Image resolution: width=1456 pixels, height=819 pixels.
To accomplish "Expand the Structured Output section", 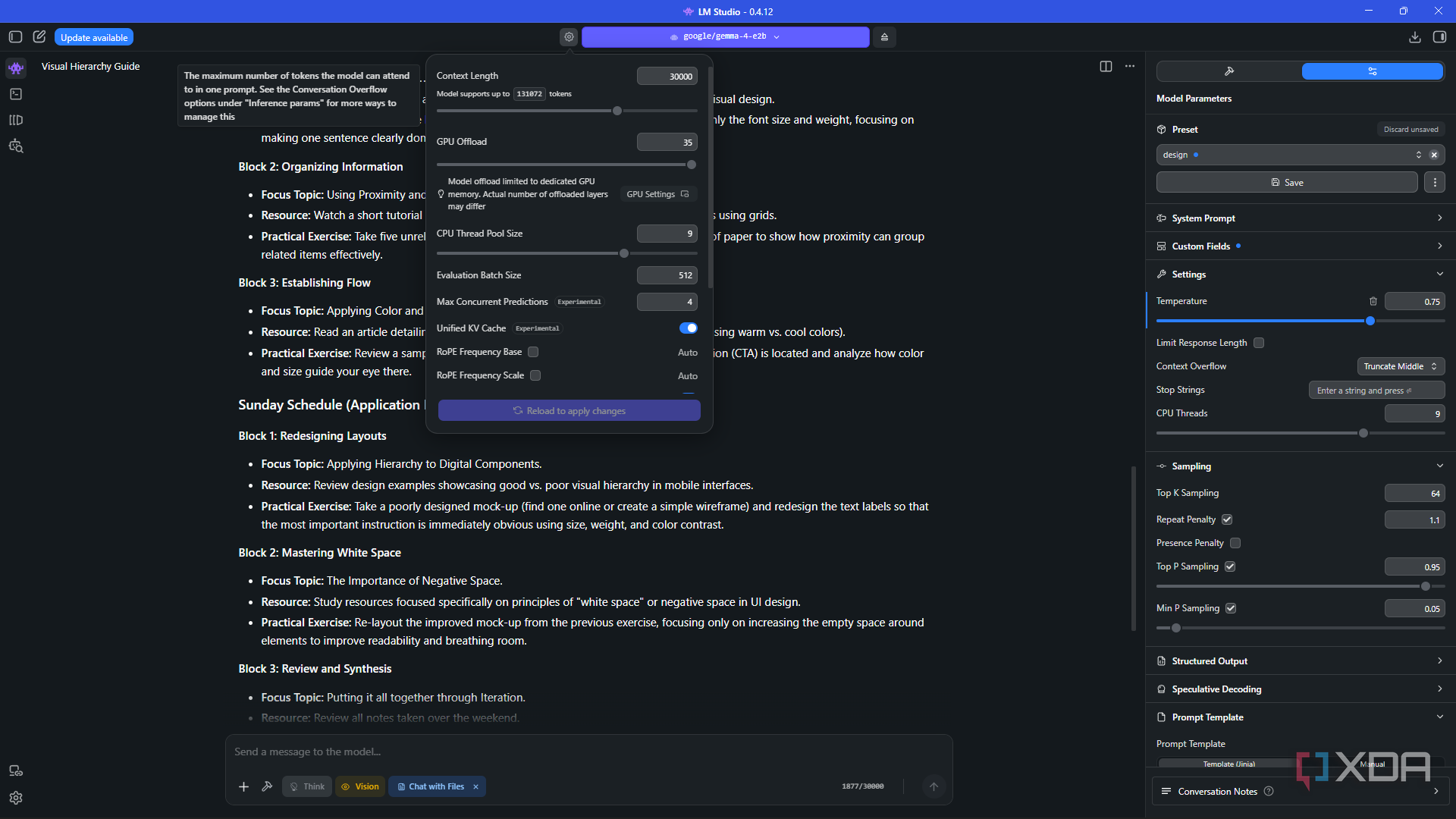I will click(x=1300, y=661).
